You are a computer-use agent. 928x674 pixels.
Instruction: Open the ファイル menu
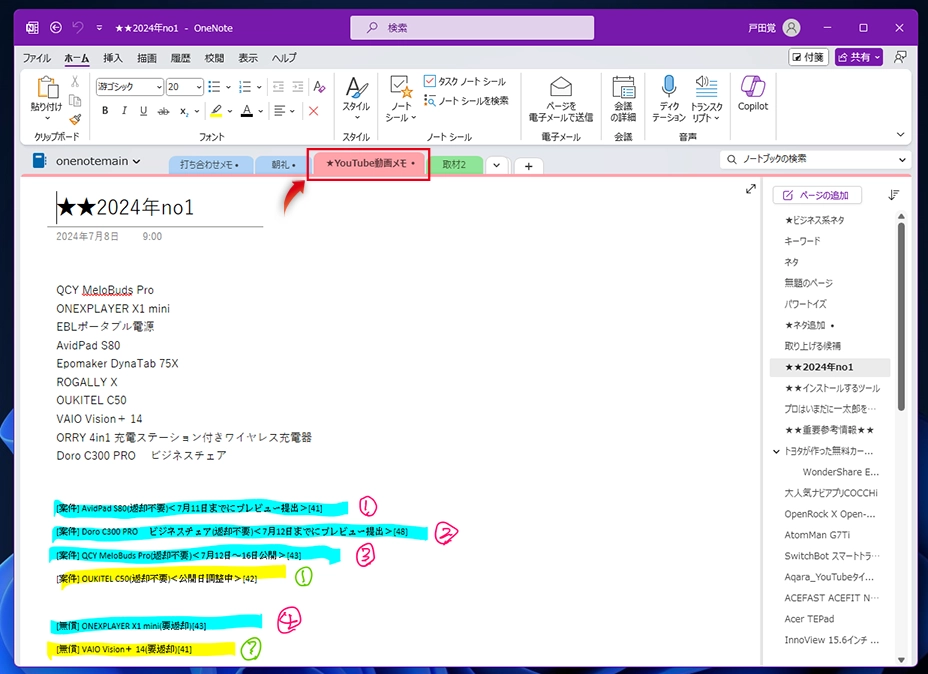(37, 57)
